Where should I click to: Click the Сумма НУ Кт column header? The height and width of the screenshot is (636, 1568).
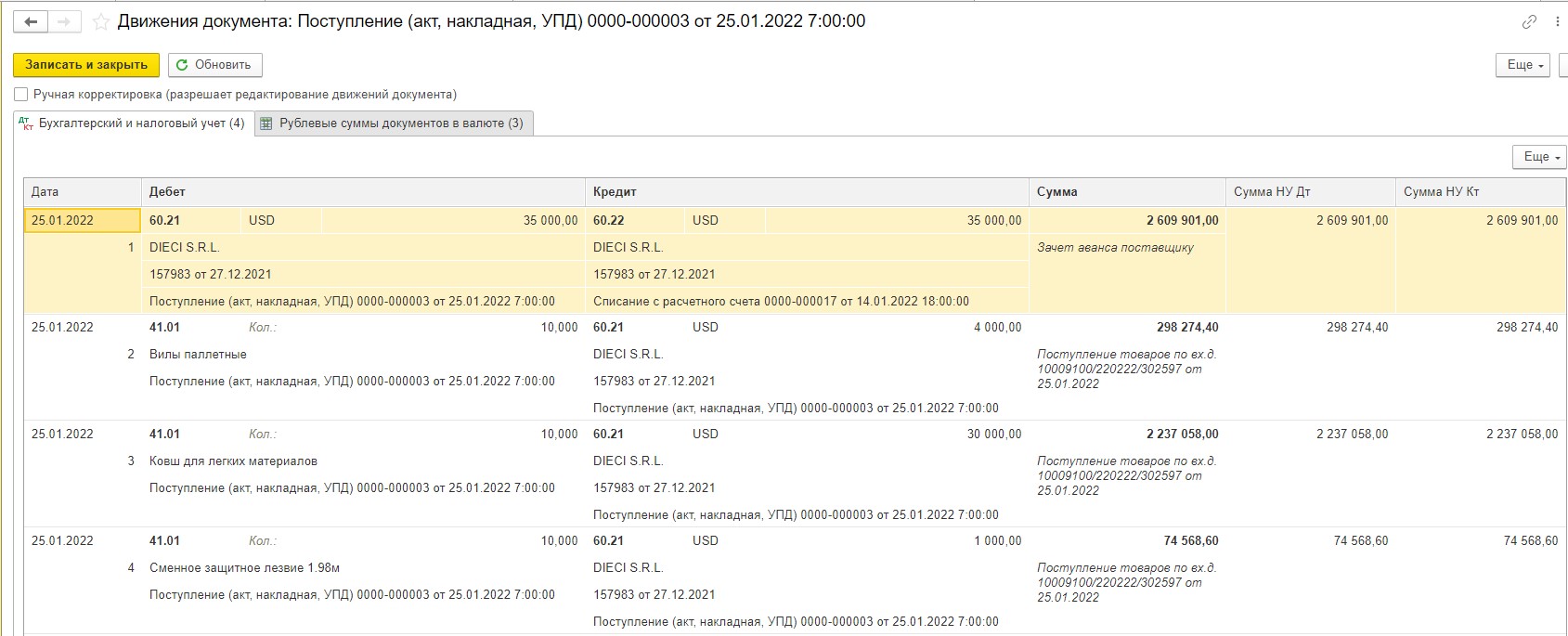coord(1480,192)
